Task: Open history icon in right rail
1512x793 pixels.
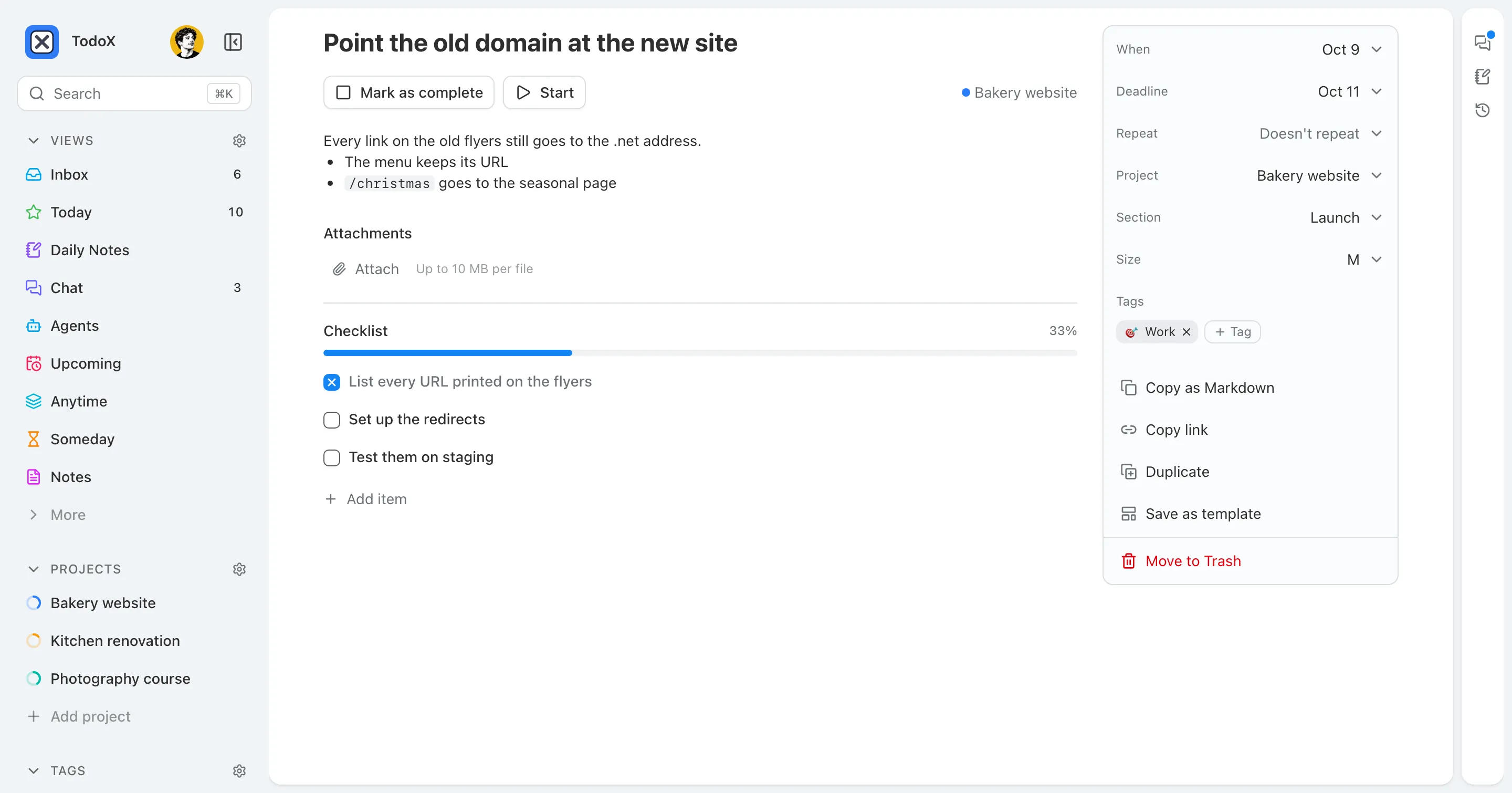Action: point(1483,110)
